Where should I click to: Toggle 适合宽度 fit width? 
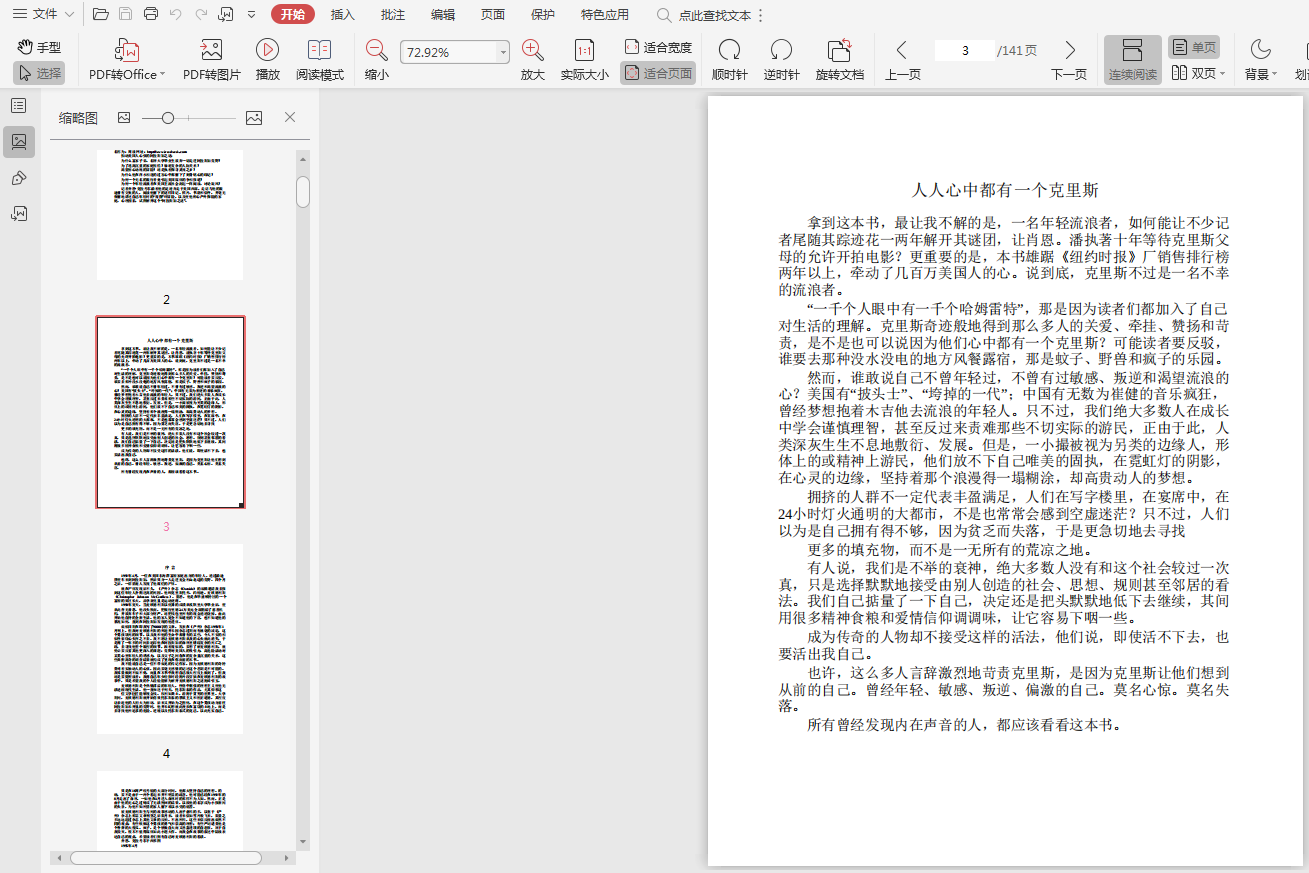tap(658, 47)
